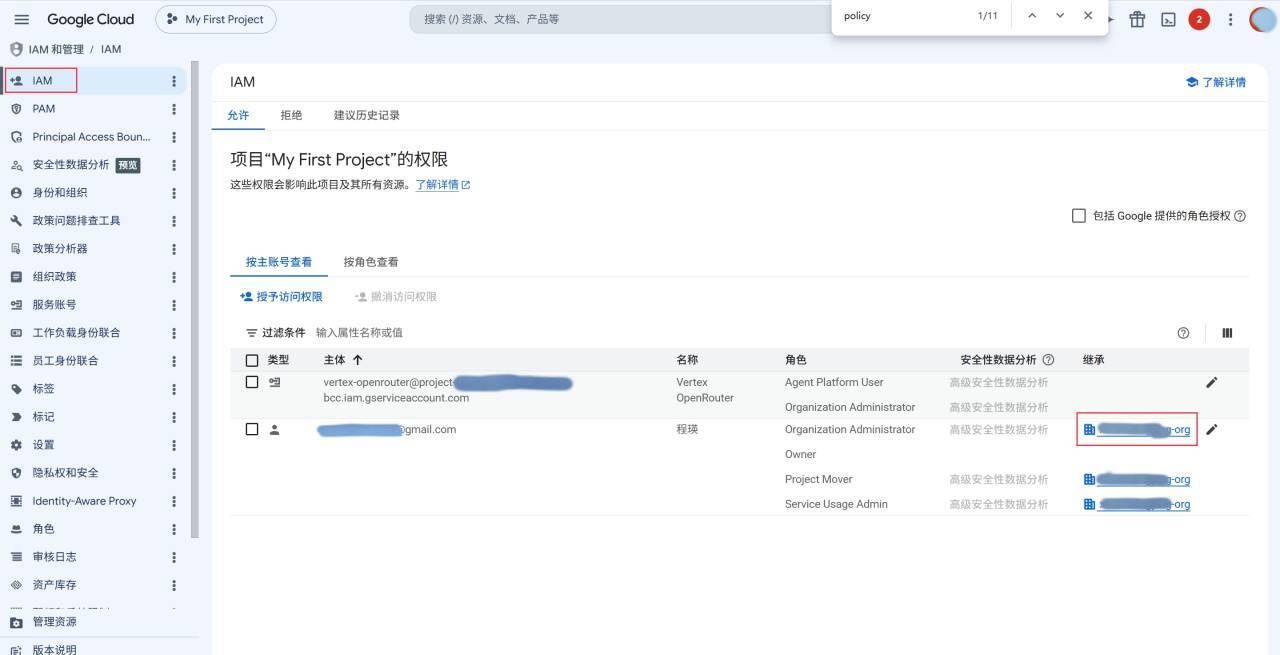Focus the 过滤条件 filter input

740,333
